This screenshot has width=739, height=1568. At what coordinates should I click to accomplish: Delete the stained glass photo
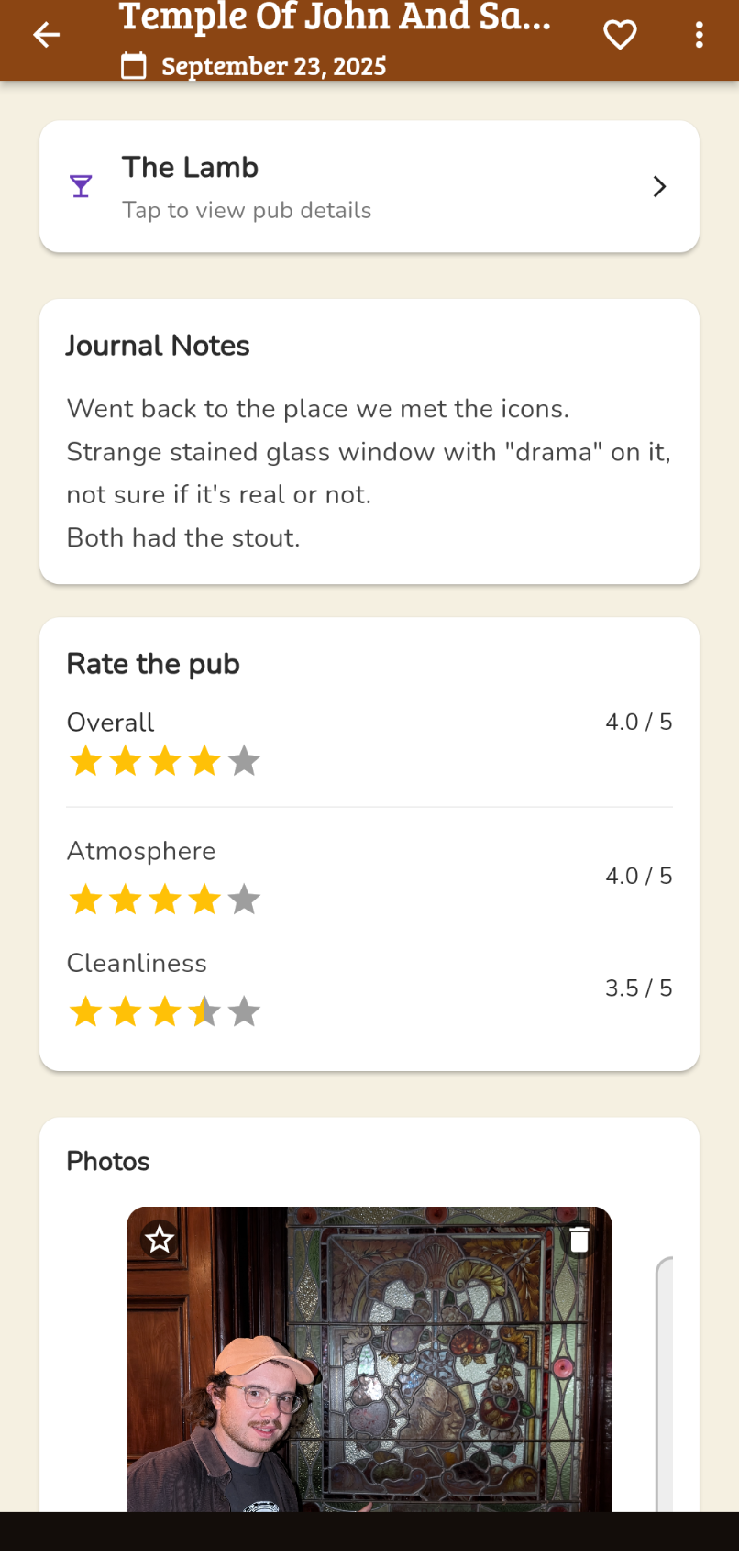(579, 1240)
